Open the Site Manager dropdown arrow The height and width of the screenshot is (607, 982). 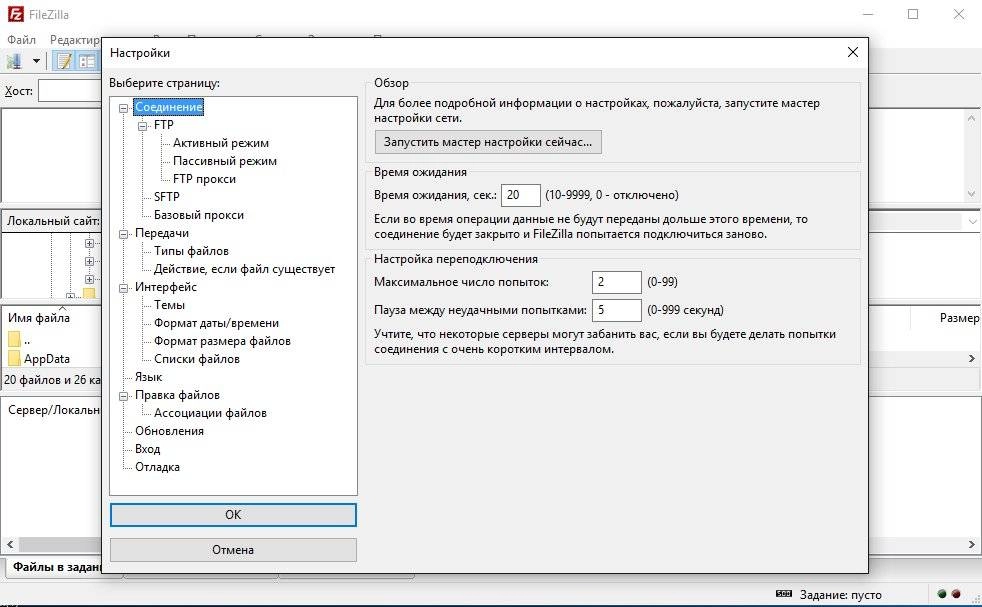click(x=36, y=61)
